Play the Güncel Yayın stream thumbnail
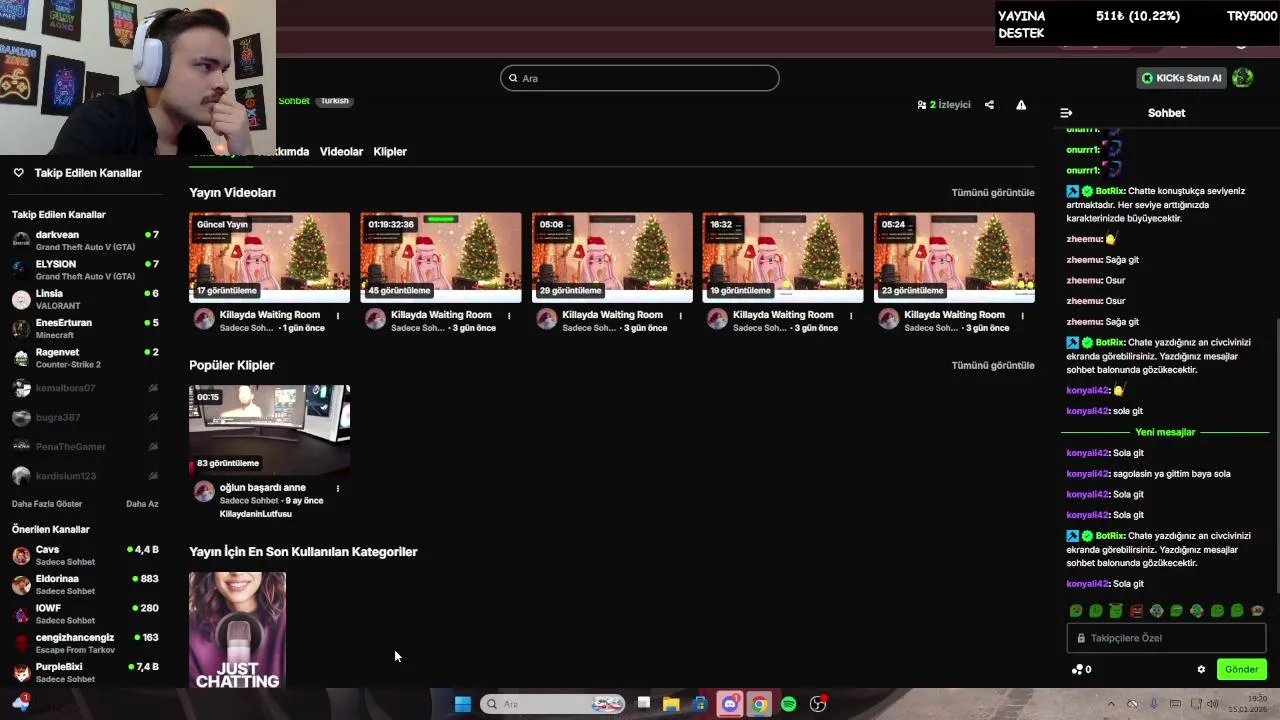1280x720 pixels. point(270,257)
